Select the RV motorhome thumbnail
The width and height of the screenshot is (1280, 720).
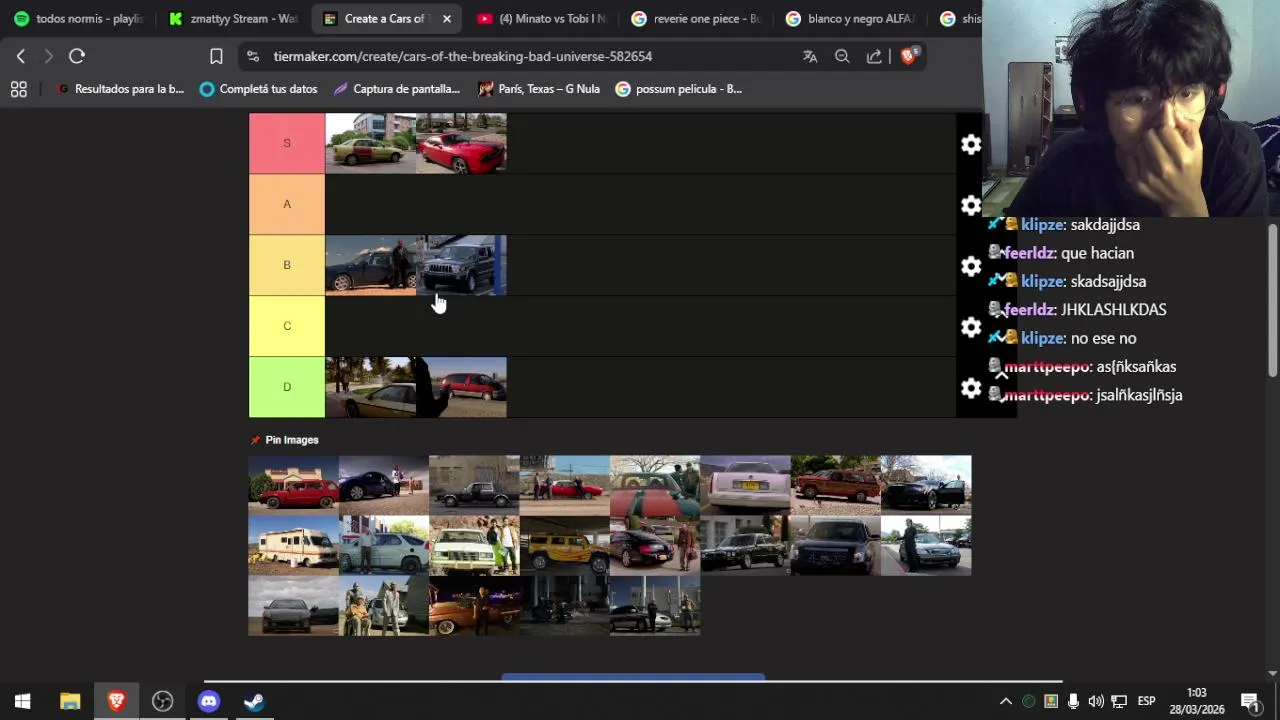(293, 545)
